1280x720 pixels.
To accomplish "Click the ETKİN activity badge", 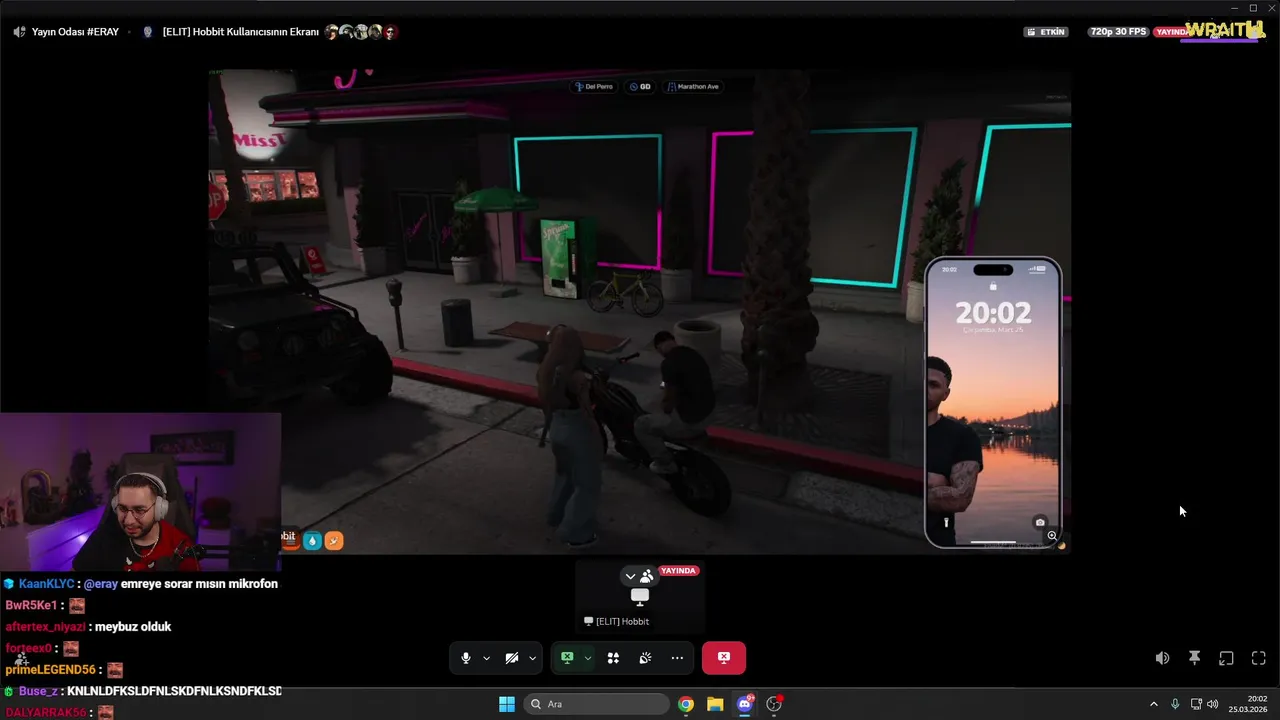I will [1046, 32].
